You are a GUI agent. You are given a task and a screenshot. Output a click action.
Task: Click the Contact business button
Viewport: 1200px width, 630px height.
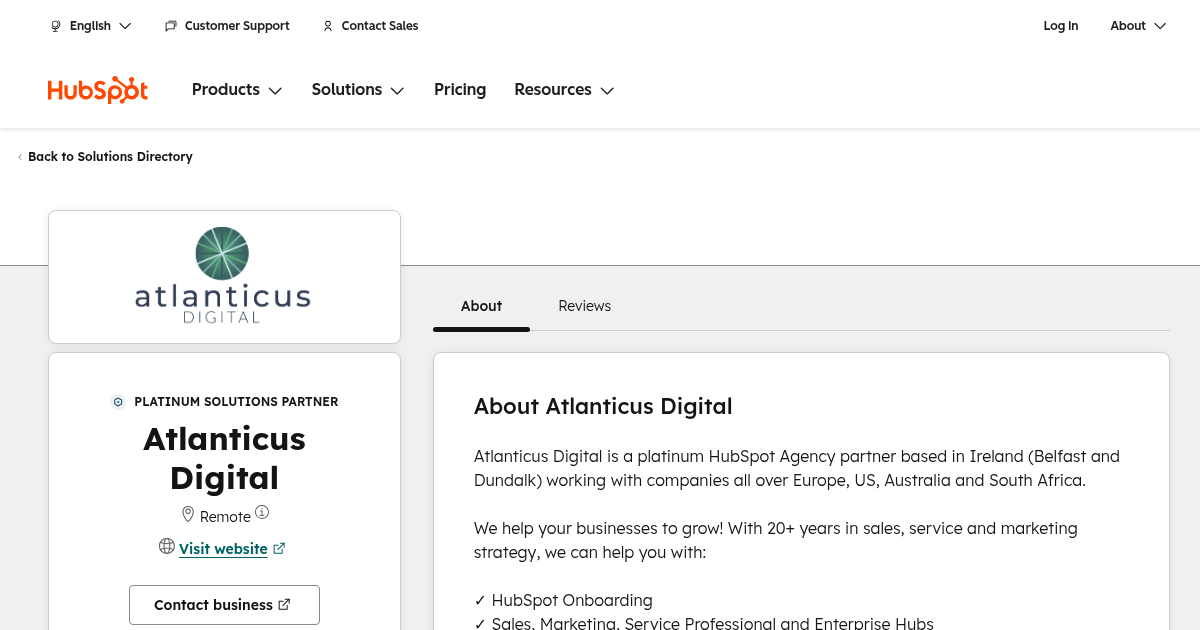tap(224, 605)
